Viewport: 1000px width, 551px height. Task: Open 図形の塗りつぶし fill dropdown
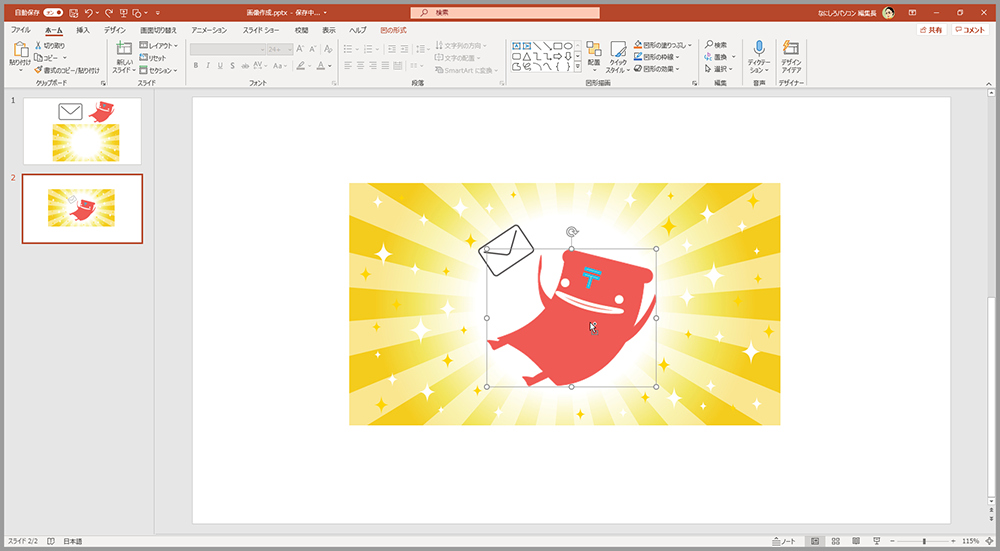click(663, 45)
